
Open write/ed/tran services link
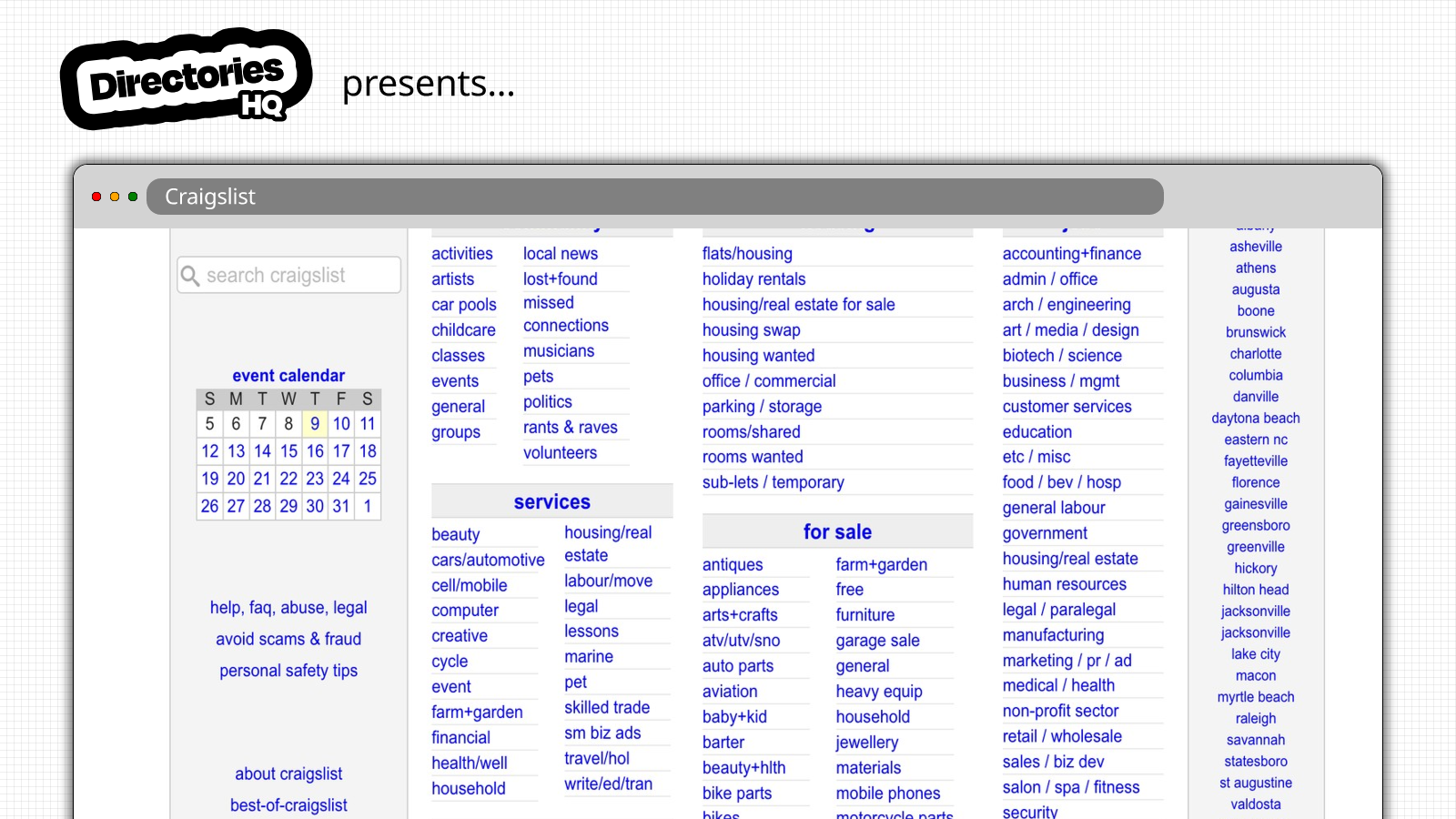point(609,784)
